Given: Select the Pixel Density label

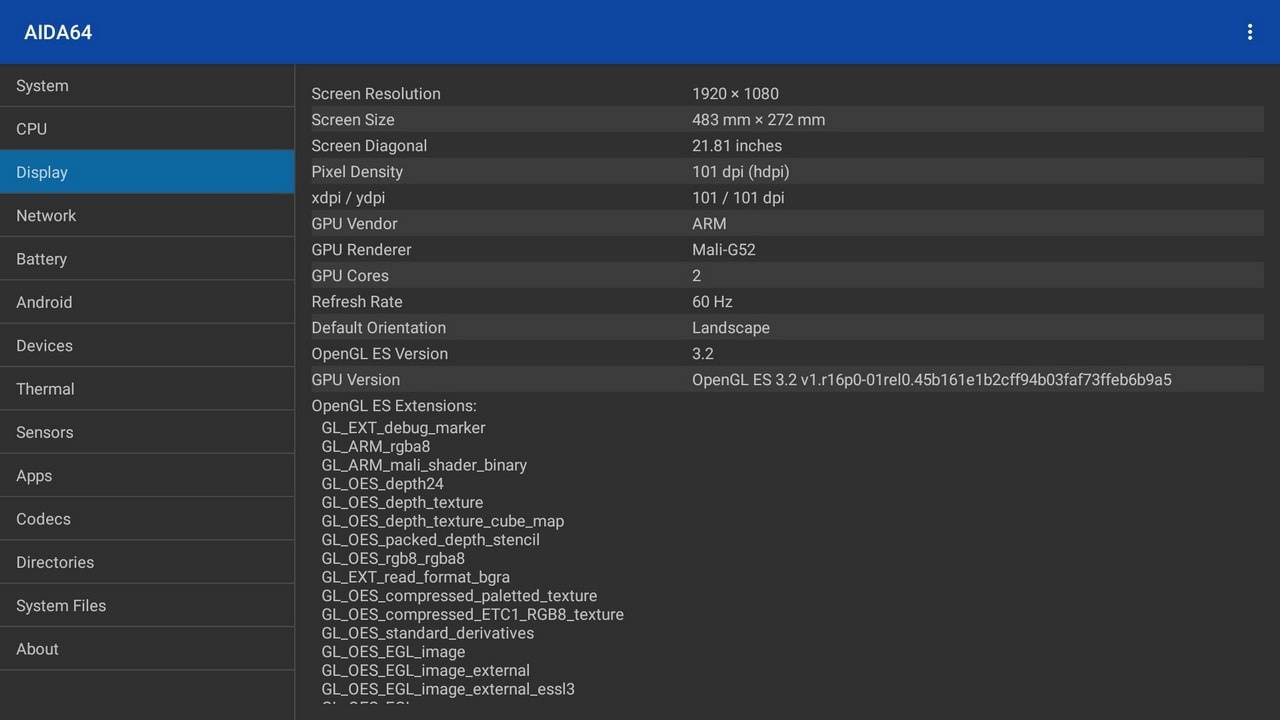Looking at the screenshot, I should [x=357, y=172].
